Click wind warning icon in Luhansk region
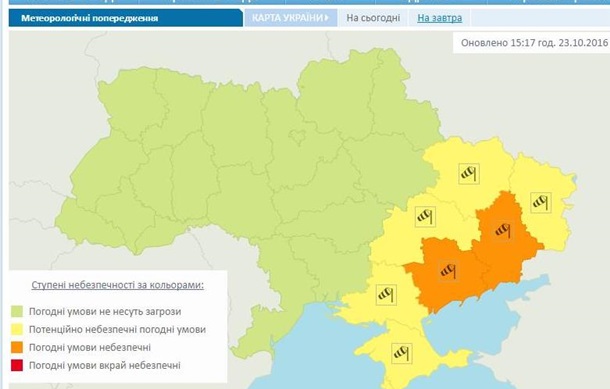The height and width of the screenshot is (389, 610). (x=541, y=202)
